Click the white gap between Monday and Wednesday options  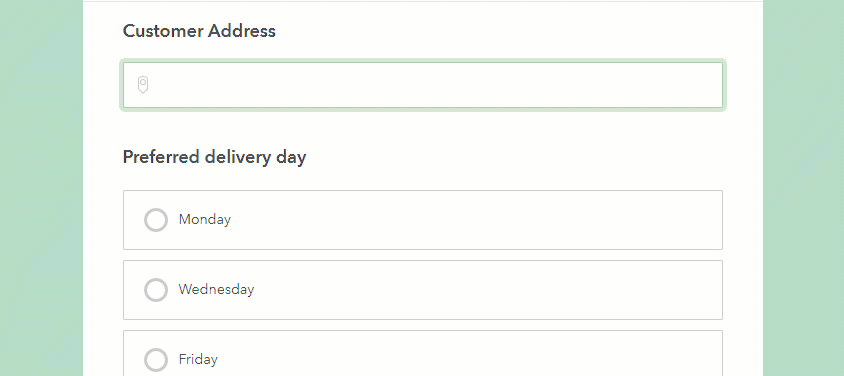tap(423, 255)
